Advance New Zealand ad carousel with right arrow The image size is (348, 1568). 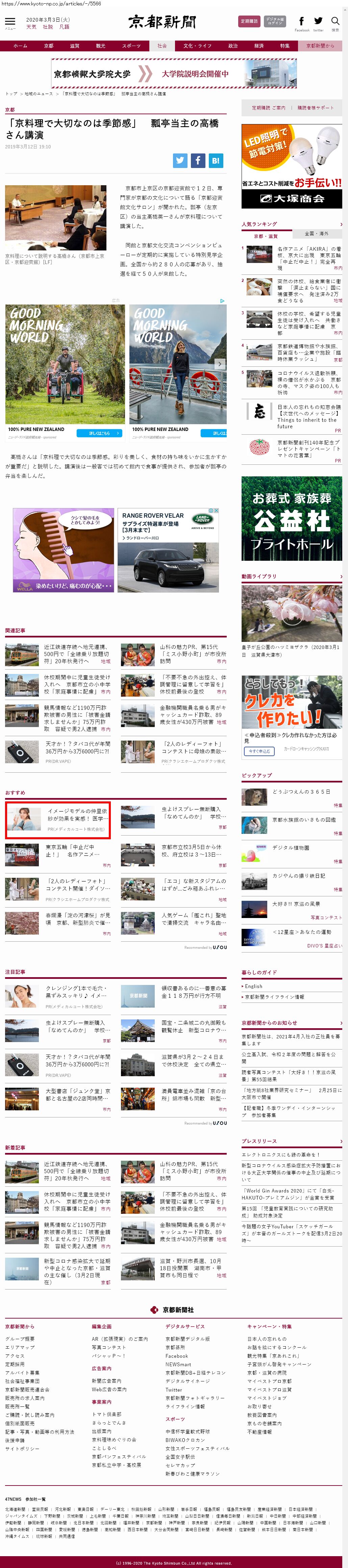[220, 363]
